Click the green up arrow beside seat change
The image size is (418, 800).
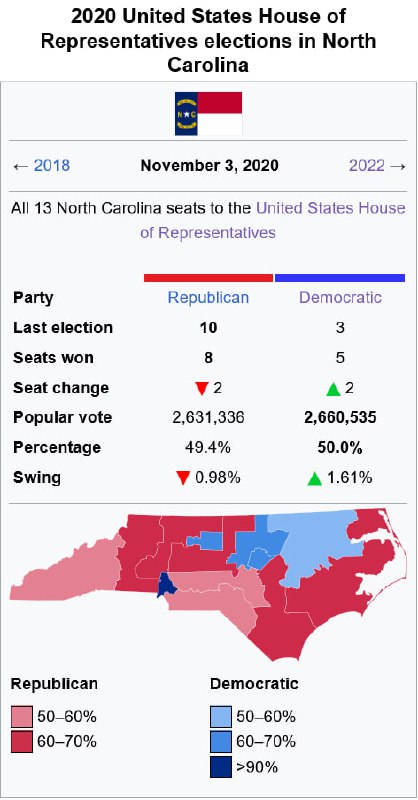pyautogui.click(x=333, y=389)
